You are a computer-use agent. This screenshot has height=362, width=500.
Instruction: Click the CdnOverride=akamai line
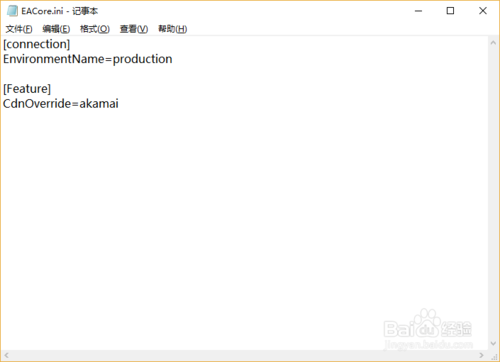pyautogui.click(x=61, y=104)
